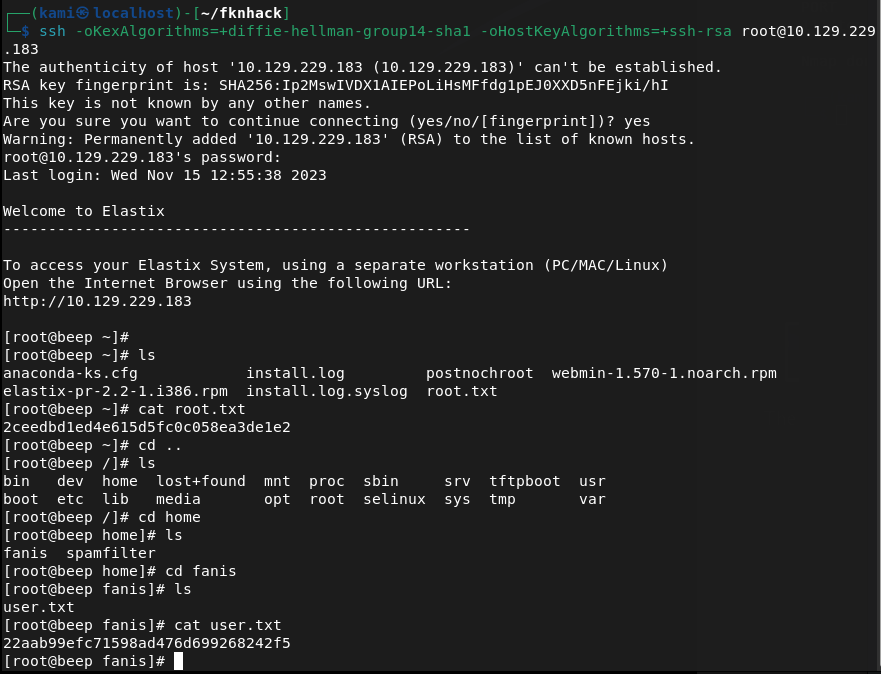The image size is (881, 674).
Task: Click the kami user name in the top prompt
Action: (56, 13)
